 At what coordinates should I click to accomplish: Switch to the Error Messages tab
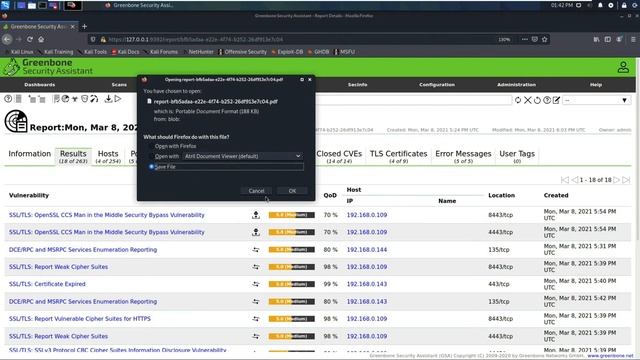(x=463, y=157)
